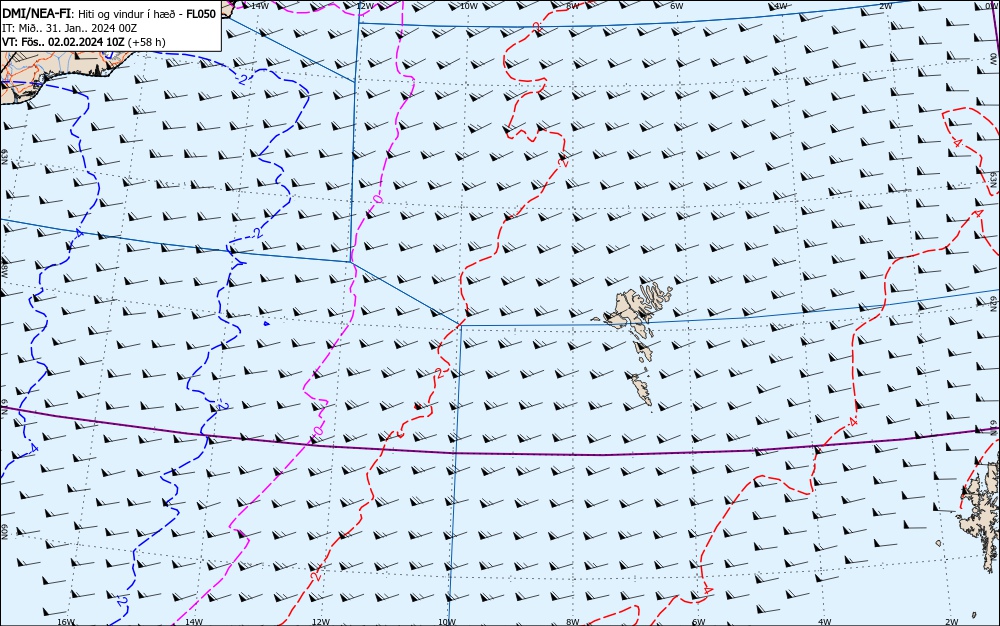Click the lower magenta "0" label near purple line
The height and width of the screenshot is (626, 1000).
click(318, 433)
